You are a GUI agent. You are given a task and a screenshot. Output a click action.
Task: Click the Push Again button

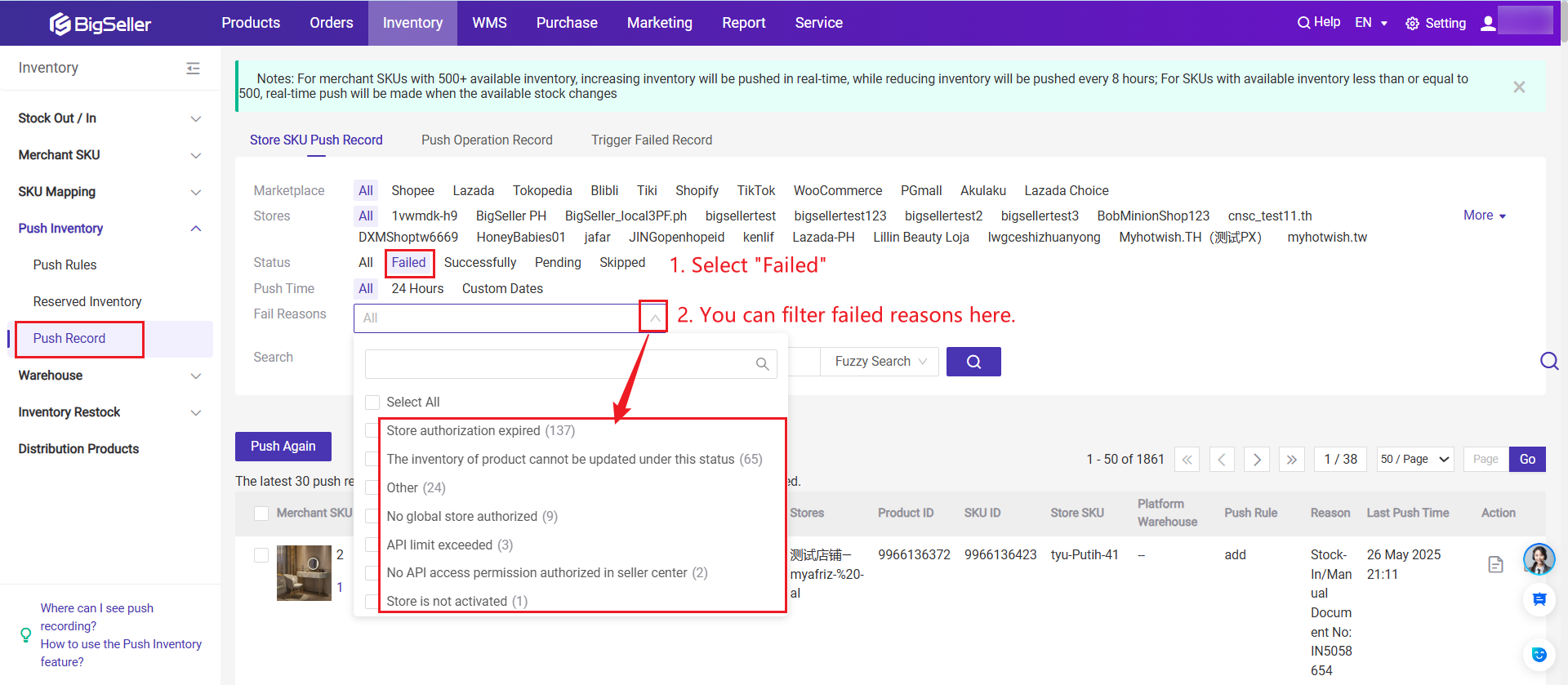(x=283, y=447)
